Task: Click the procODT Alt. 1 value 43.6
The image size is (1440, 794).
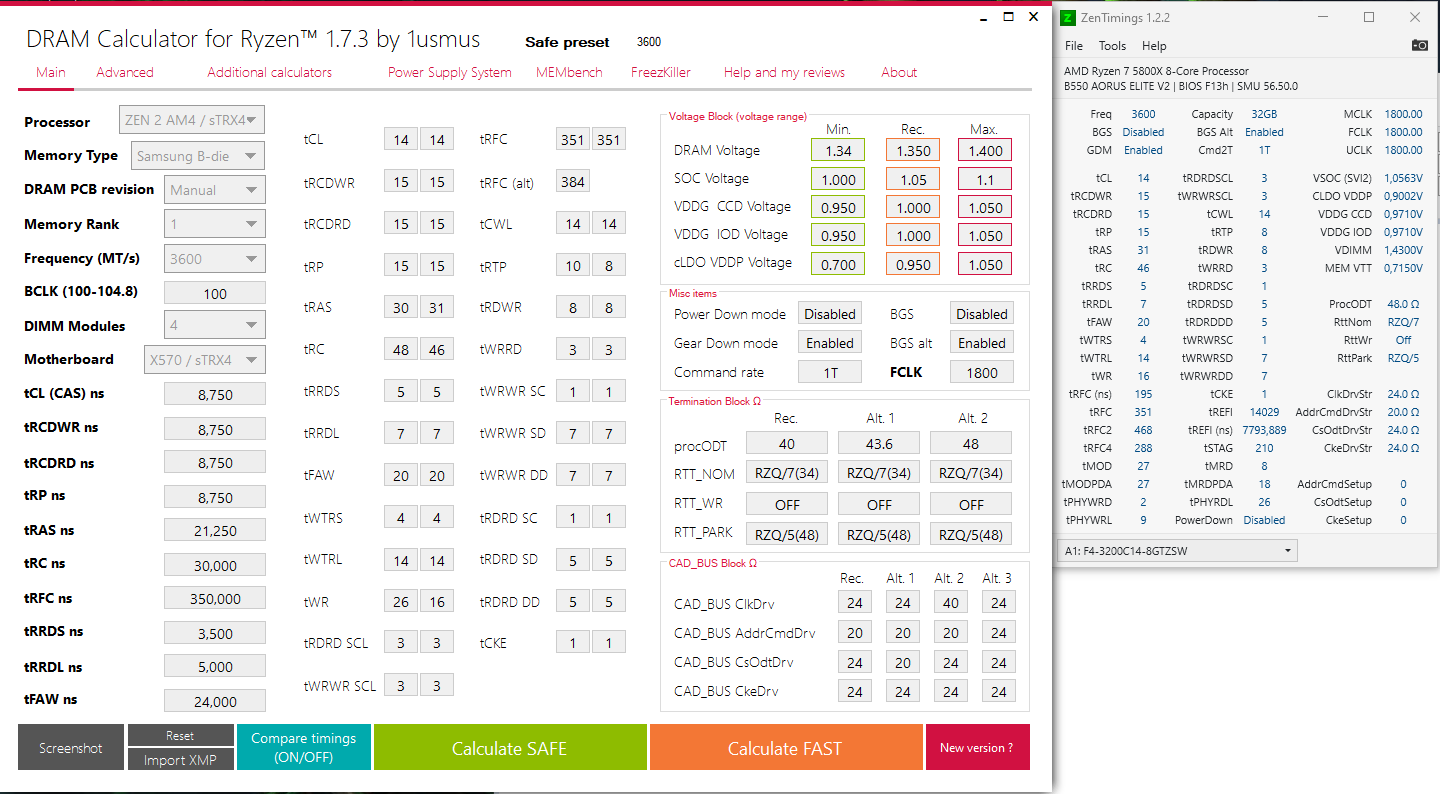Action: [879, 443]
